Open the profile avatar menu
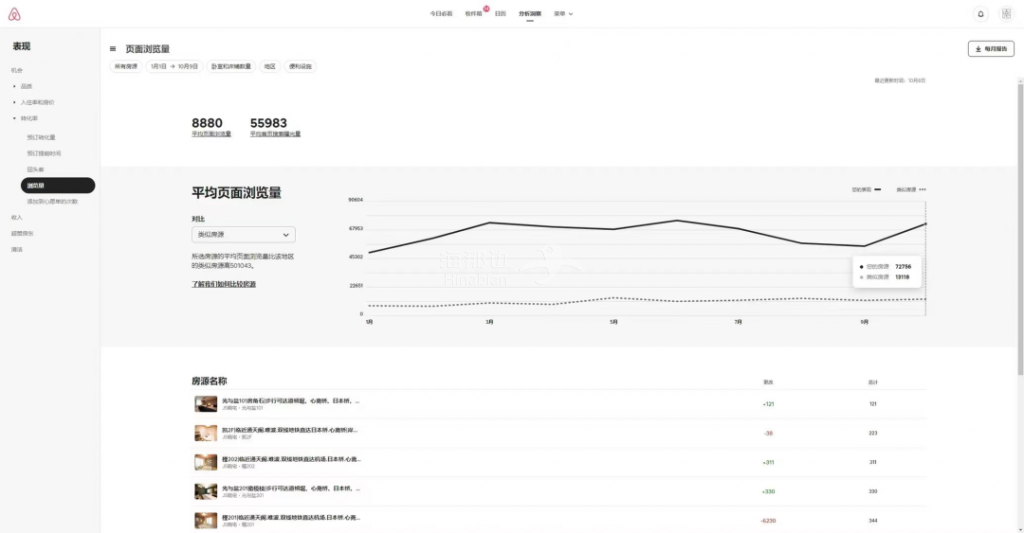1024x533 pixels. tap(1006, 14)
